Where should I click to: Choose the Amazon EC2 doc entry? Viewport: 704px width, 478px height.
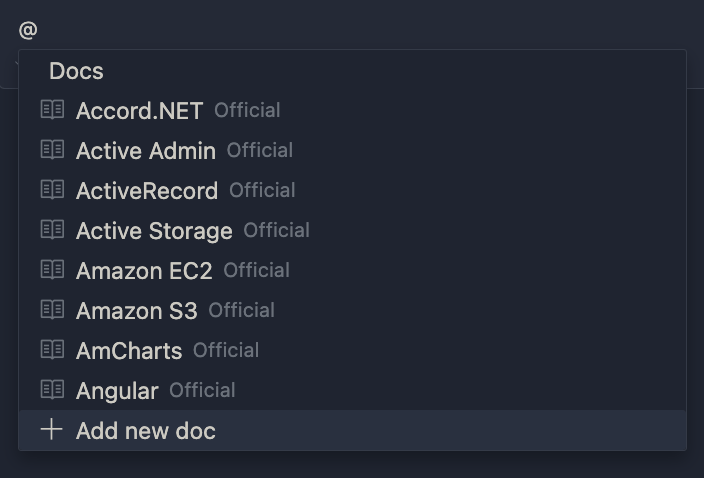pyautogui.click(x=352, y=270)
